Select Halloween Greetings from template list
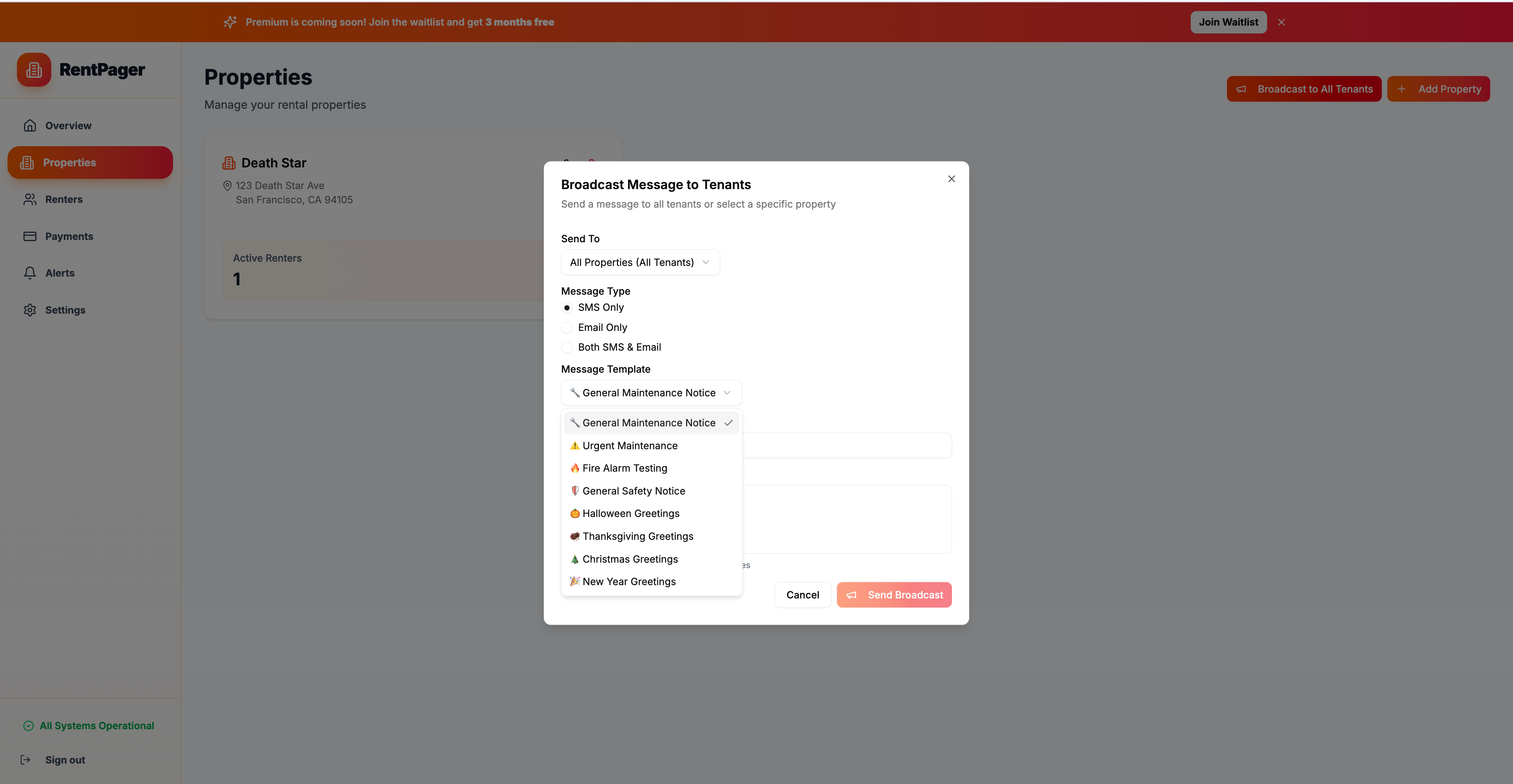This screenshot has width=1513, height=784. click(x=630, y=513)
